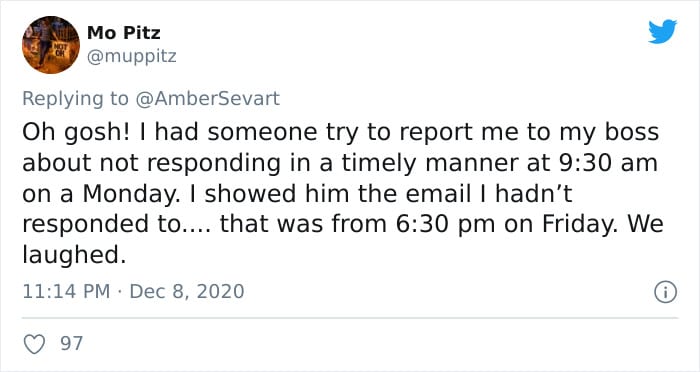Click the word "Friday" in the tweet
The image size is (700, 372).
point(580,224)
